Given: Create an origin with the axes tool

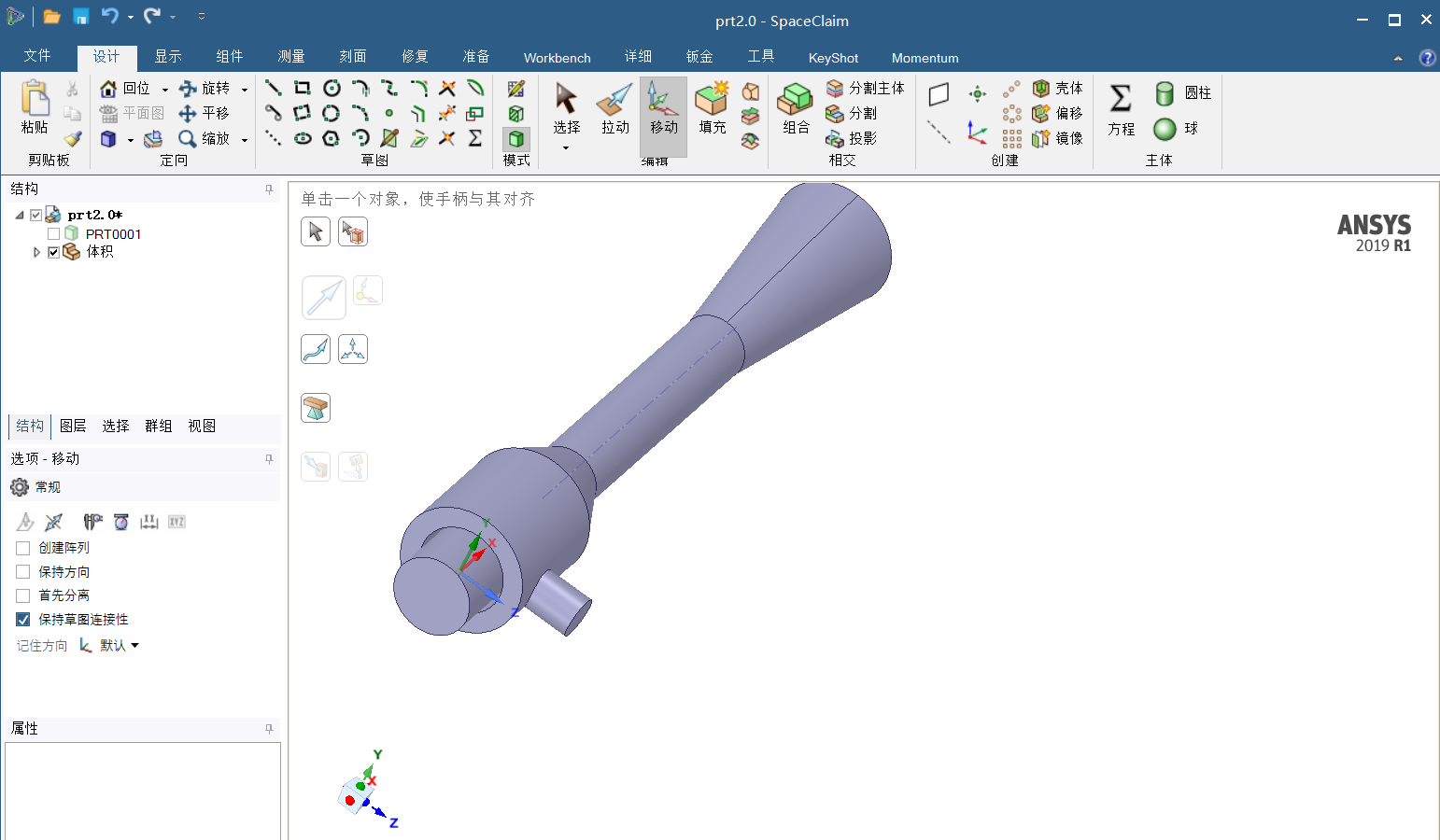Looking at the screenshot, I should (x=977, y=133).
